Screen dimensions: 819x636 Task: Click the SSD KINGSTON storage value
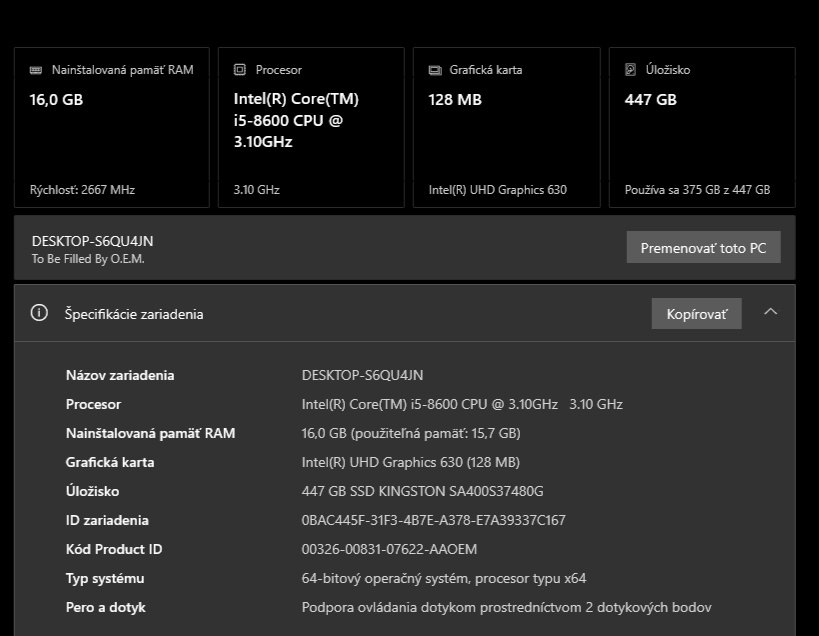(422, 491)
